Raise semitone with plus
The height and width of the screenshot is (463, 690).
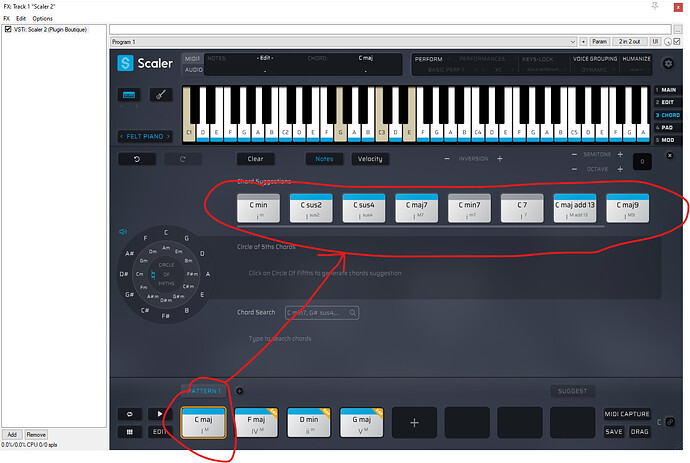click(620, 154)
